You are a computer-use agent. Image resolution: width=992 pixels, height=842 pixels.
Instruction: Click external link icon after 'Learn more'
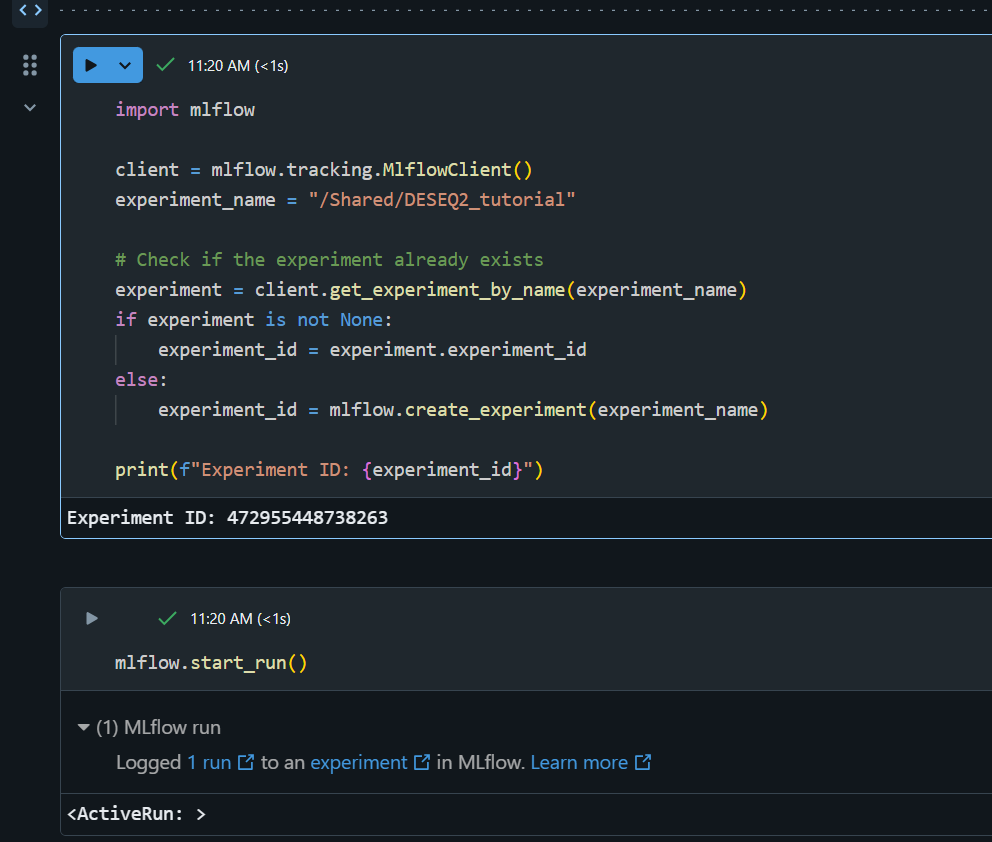643,762
